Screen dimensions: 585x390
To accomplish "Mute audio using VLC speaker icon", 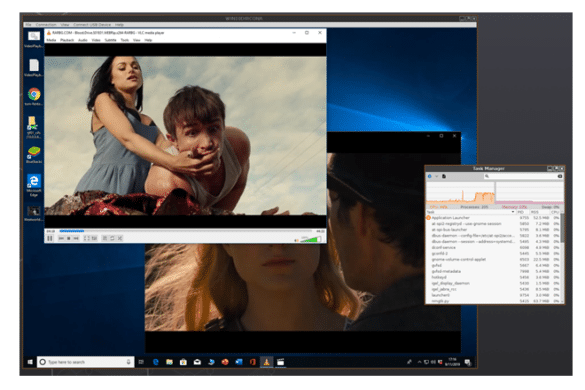I will pyautogui.click(x=297, y=240).
